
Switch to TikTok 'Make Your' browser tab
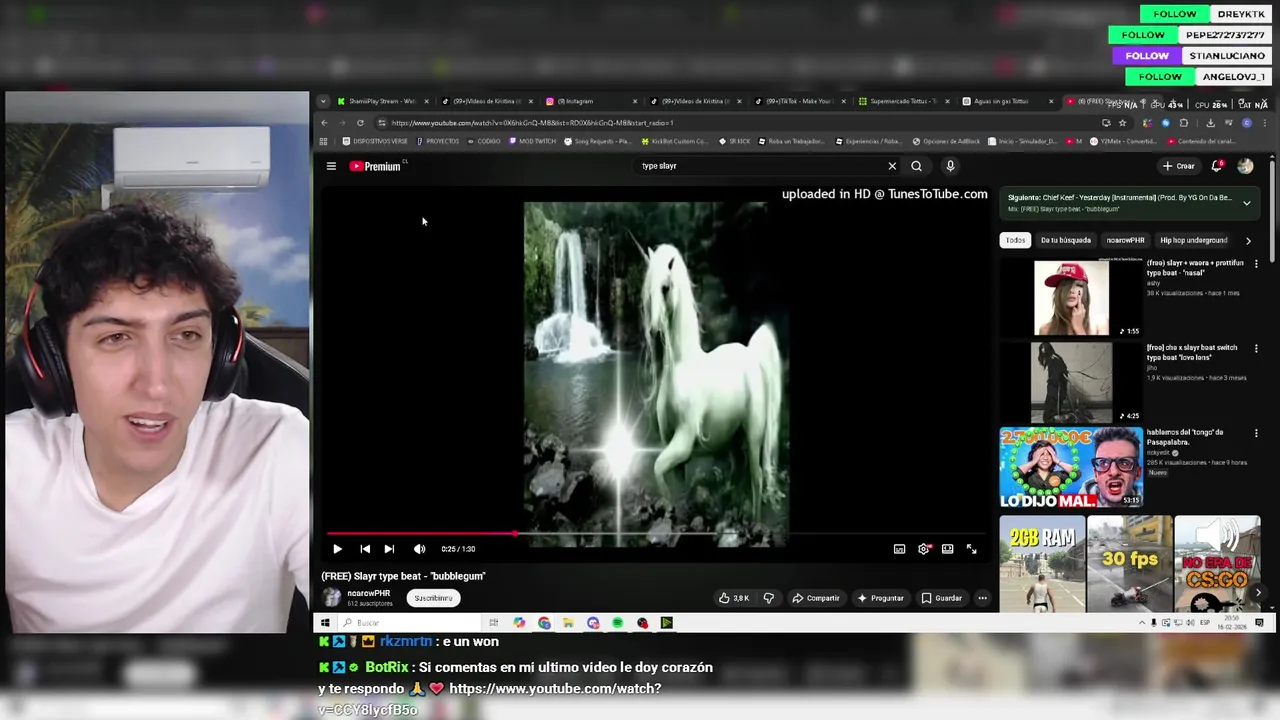798,101
